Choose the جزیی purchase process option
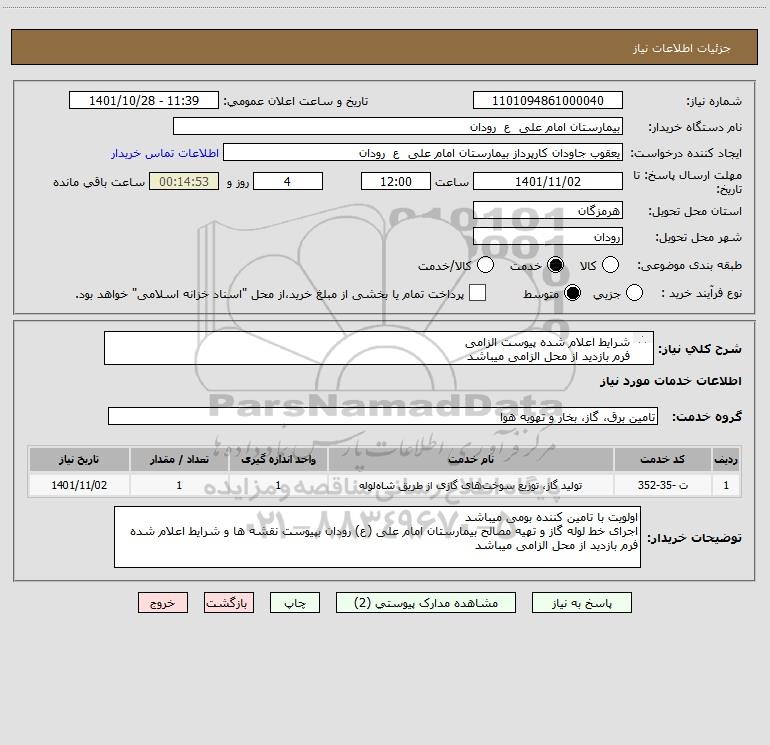This screenshot has width=770, height=745. [634, 293]
